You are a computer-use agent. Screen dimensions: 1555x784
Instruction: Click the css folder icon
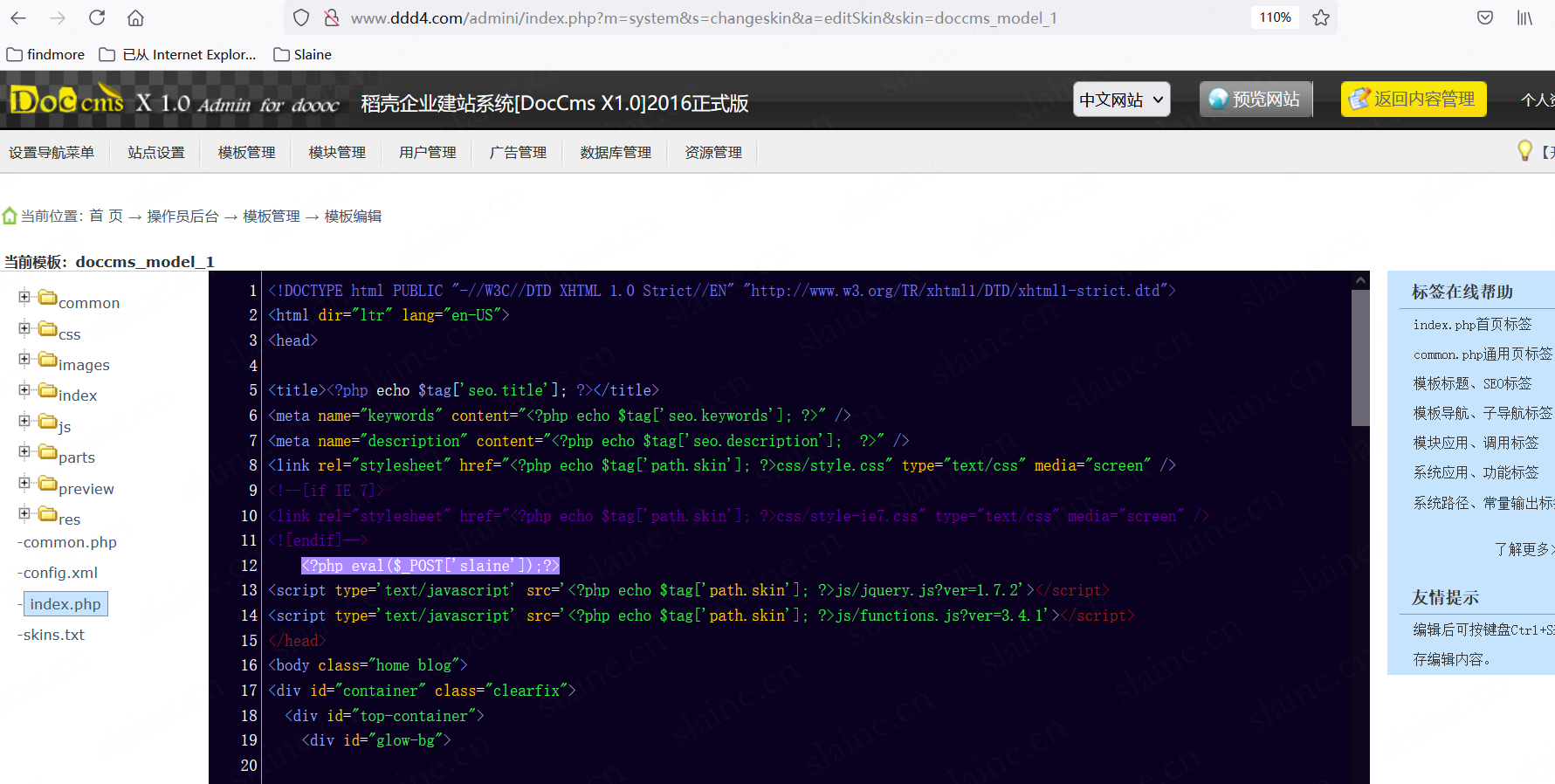point(47,329)
